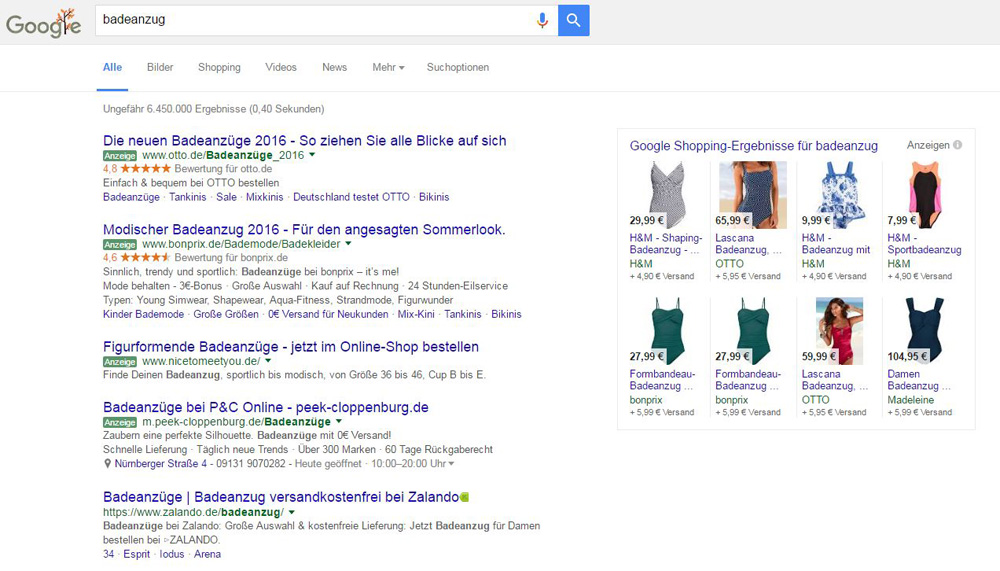Click the Google logo

tap(43, 24)
